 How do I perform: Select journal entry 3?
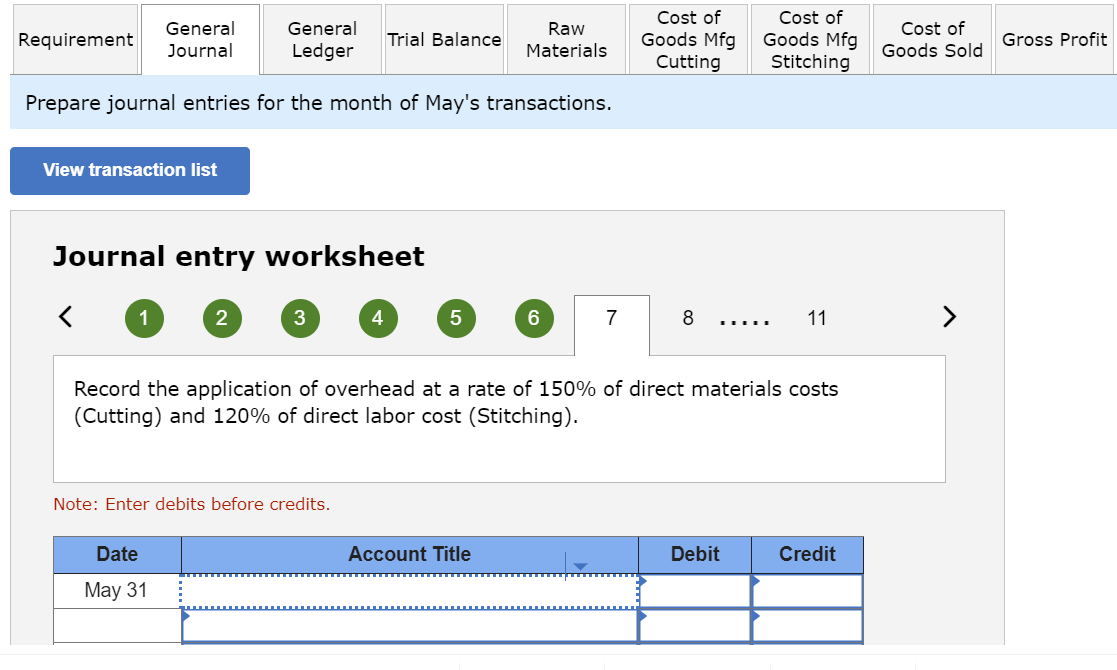[x=300, y=317]
